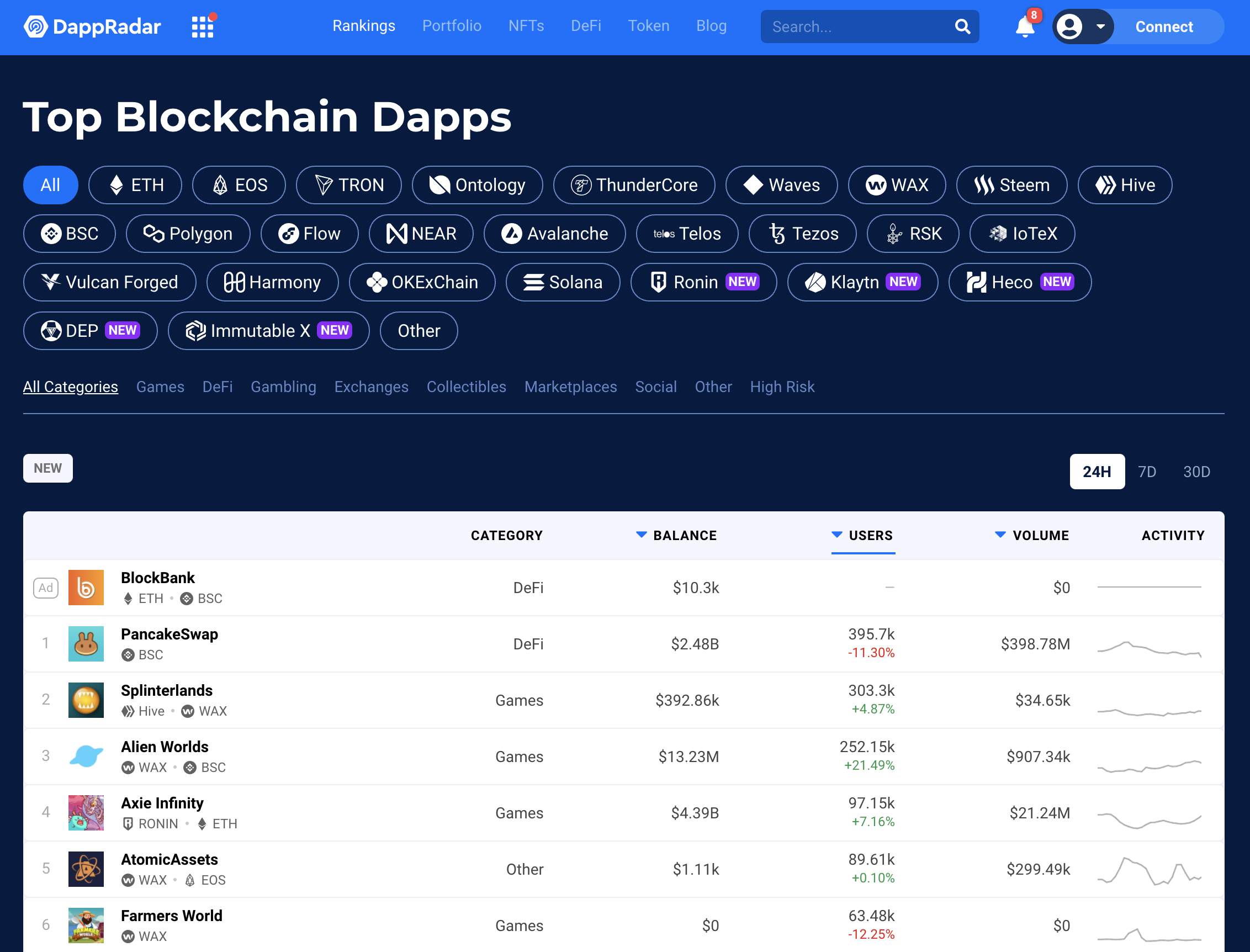
Task: Switch time range to 7D
Action: point(1147,472)
